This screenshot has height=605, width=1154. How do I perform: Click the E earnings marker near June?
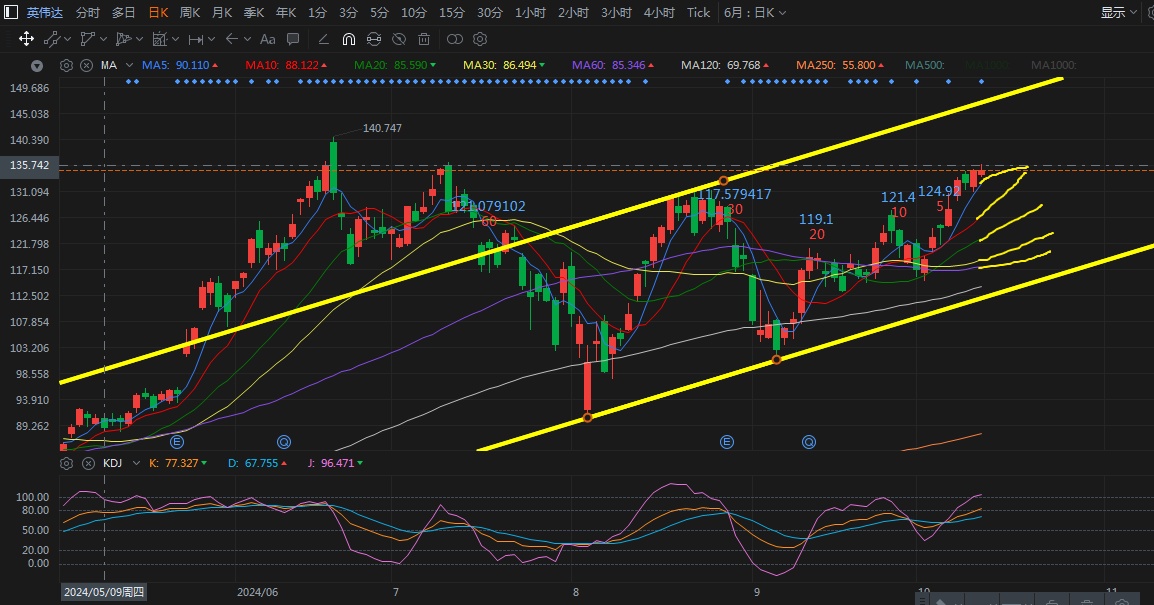178,441
